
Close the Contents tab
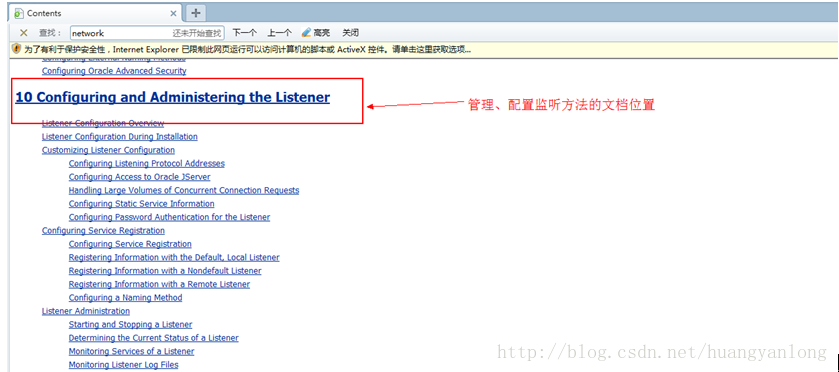(173, 13)
